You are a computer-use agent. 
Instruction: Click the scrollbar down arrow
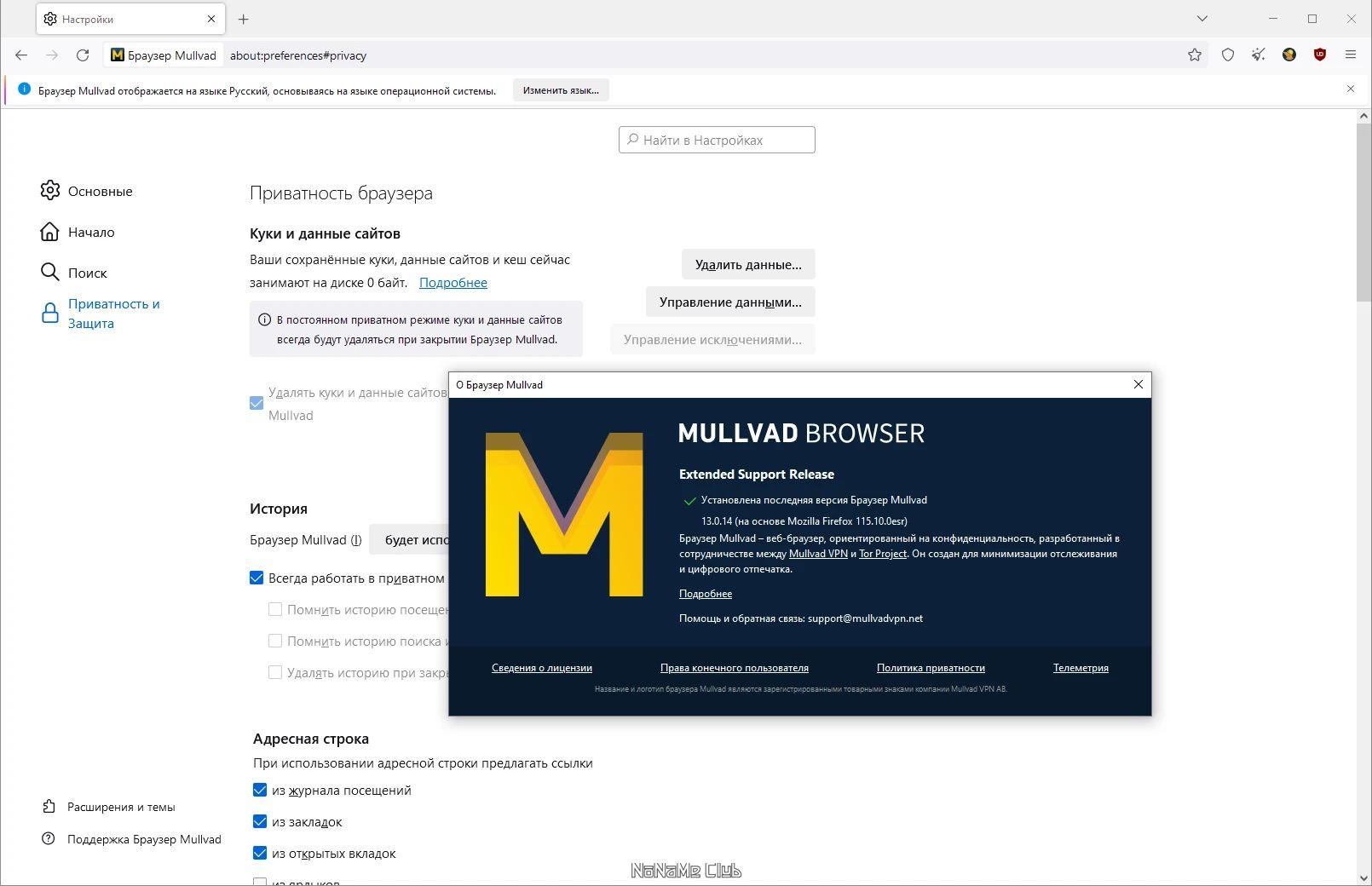(1363, 877)
